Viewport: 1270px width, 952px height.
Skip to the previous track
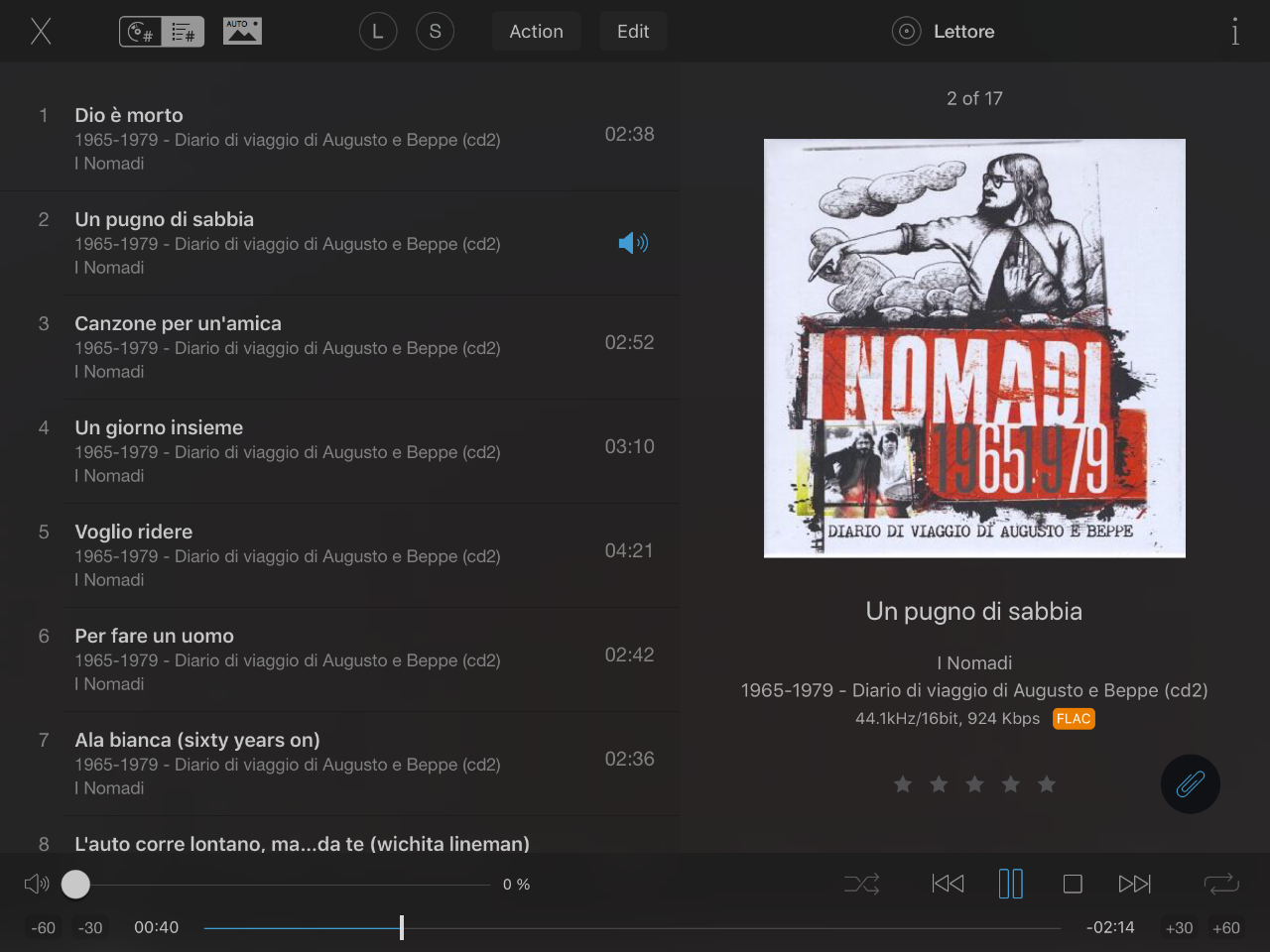(948, 884)
